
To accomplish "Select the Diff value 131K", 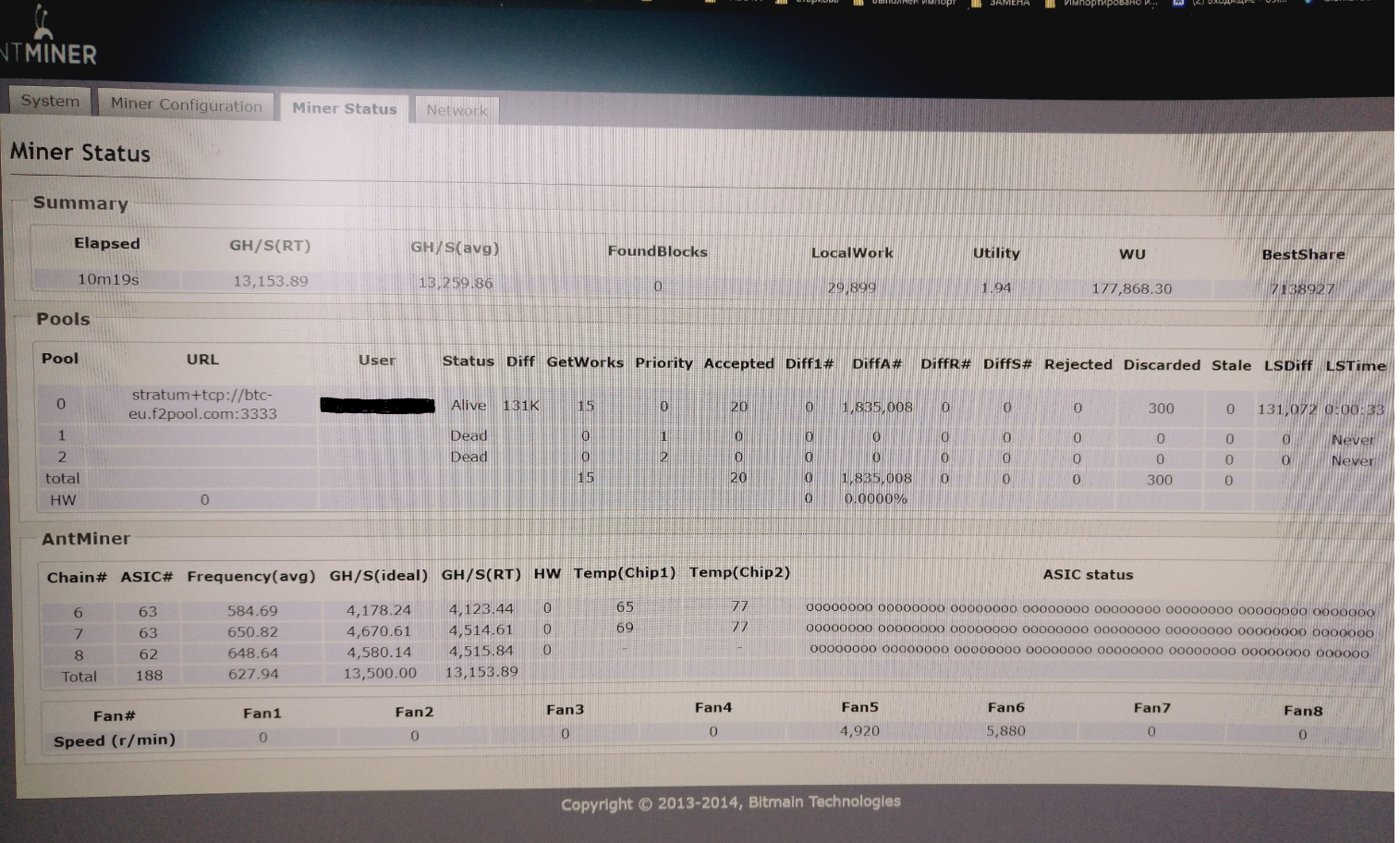I will pyautogui.click(x=520, y=405).
